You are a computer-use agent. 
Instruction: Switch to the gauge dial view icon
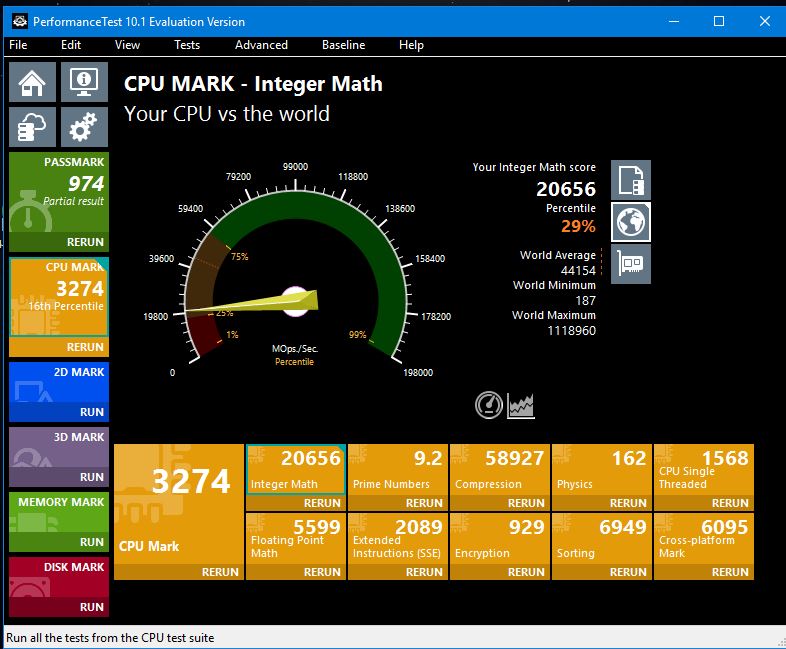[489, 405]
